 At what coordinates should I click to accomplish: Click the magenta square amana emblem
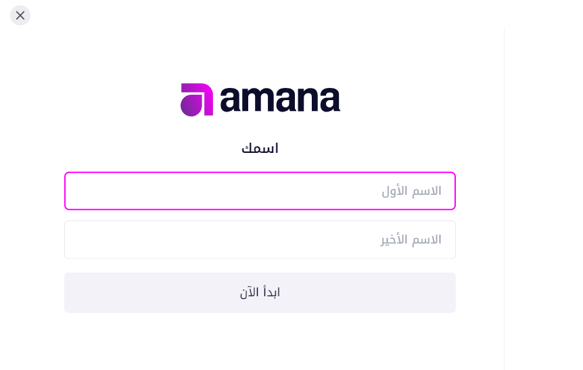point(197,100)
